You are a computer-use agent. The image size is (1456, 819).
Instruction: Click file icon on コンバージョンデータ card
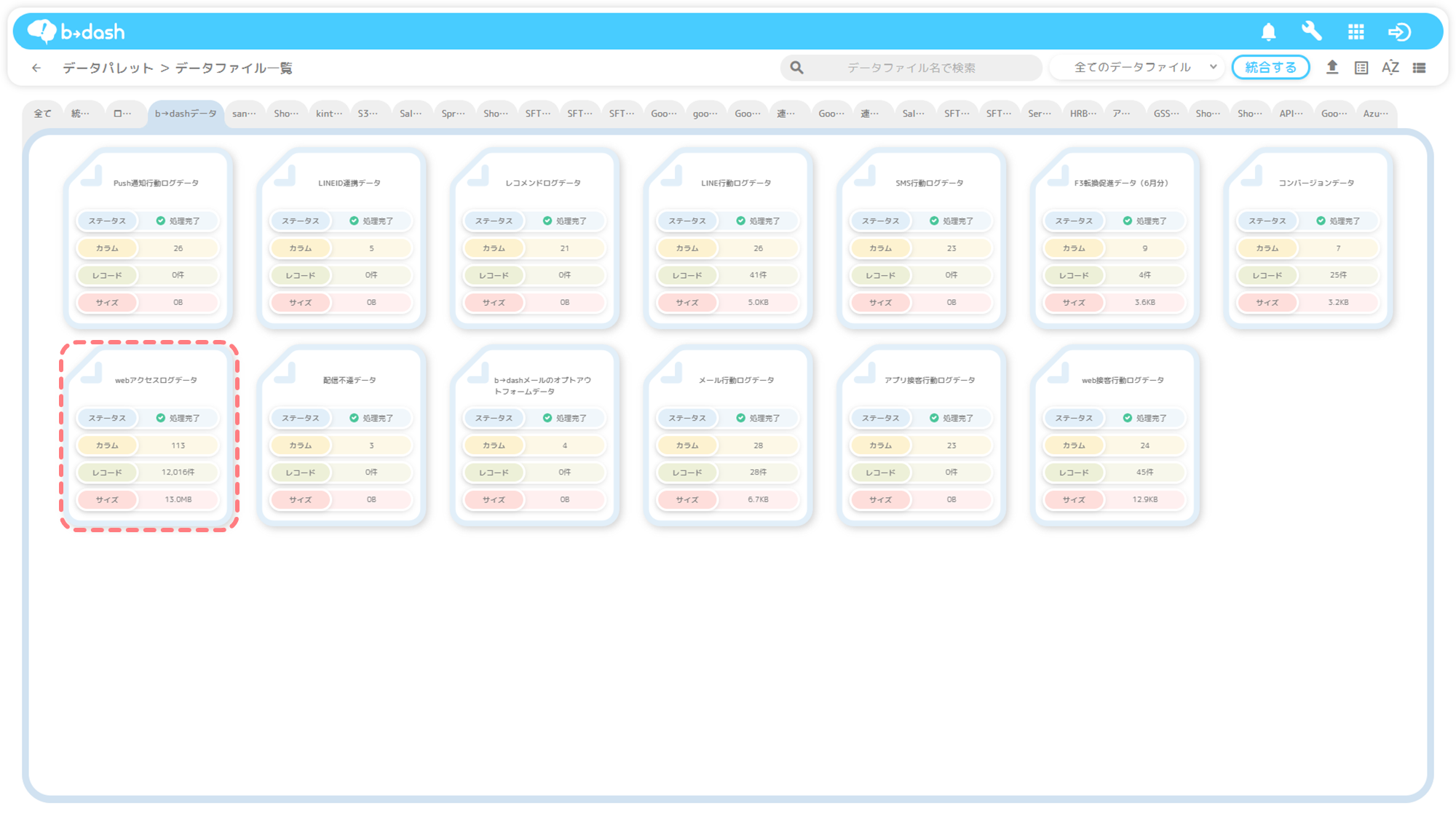click(1252, 175)
